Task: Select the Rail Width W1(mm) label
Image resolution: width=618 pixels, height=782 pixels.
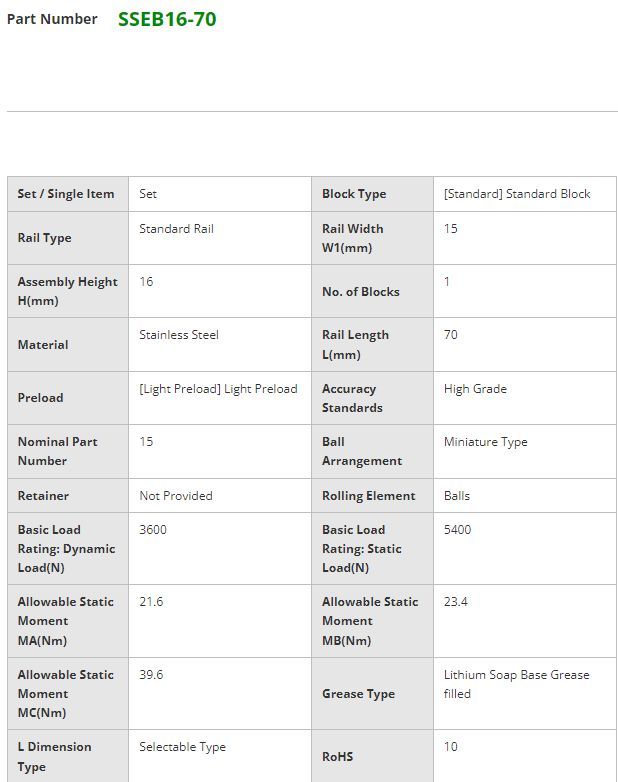Action: point(352,238)
